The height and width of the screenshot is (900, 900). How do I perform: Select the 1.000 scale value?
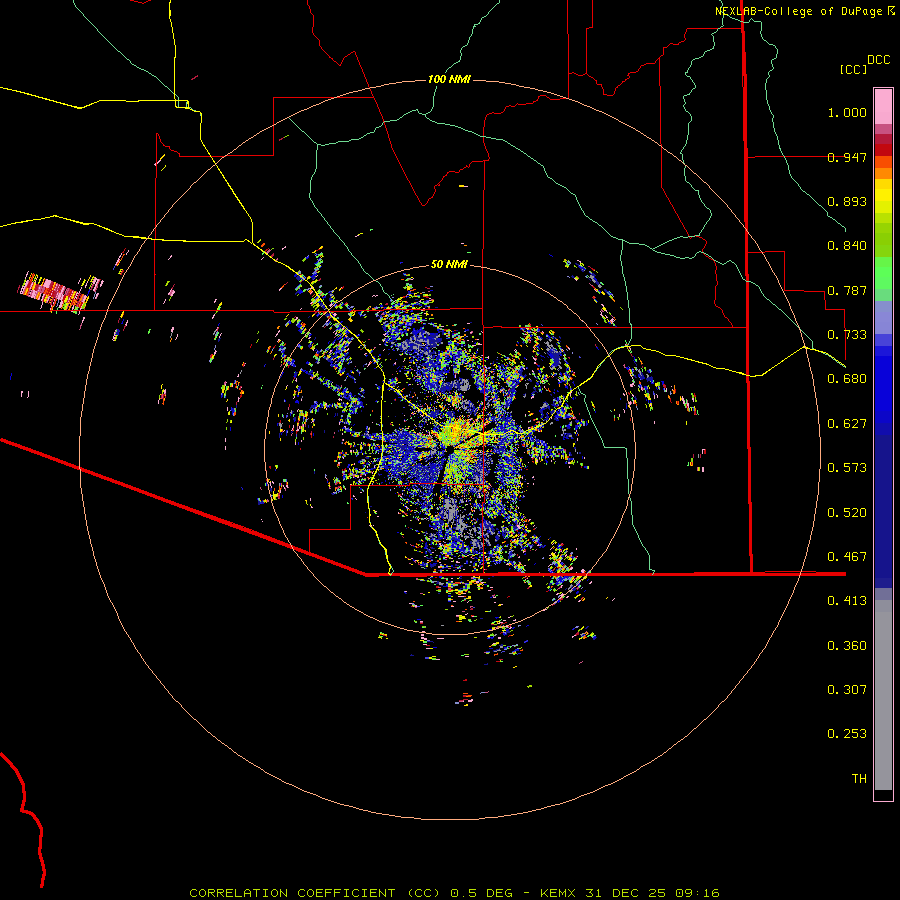pos(847,112)
